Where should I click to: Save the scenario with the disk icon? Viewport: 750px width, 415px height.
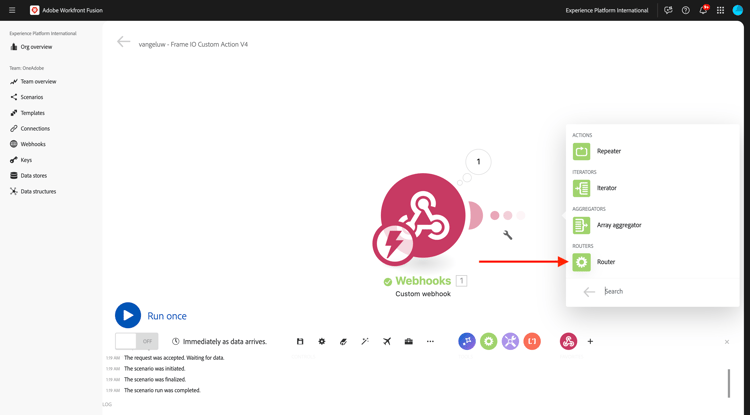tap(300, 341)
